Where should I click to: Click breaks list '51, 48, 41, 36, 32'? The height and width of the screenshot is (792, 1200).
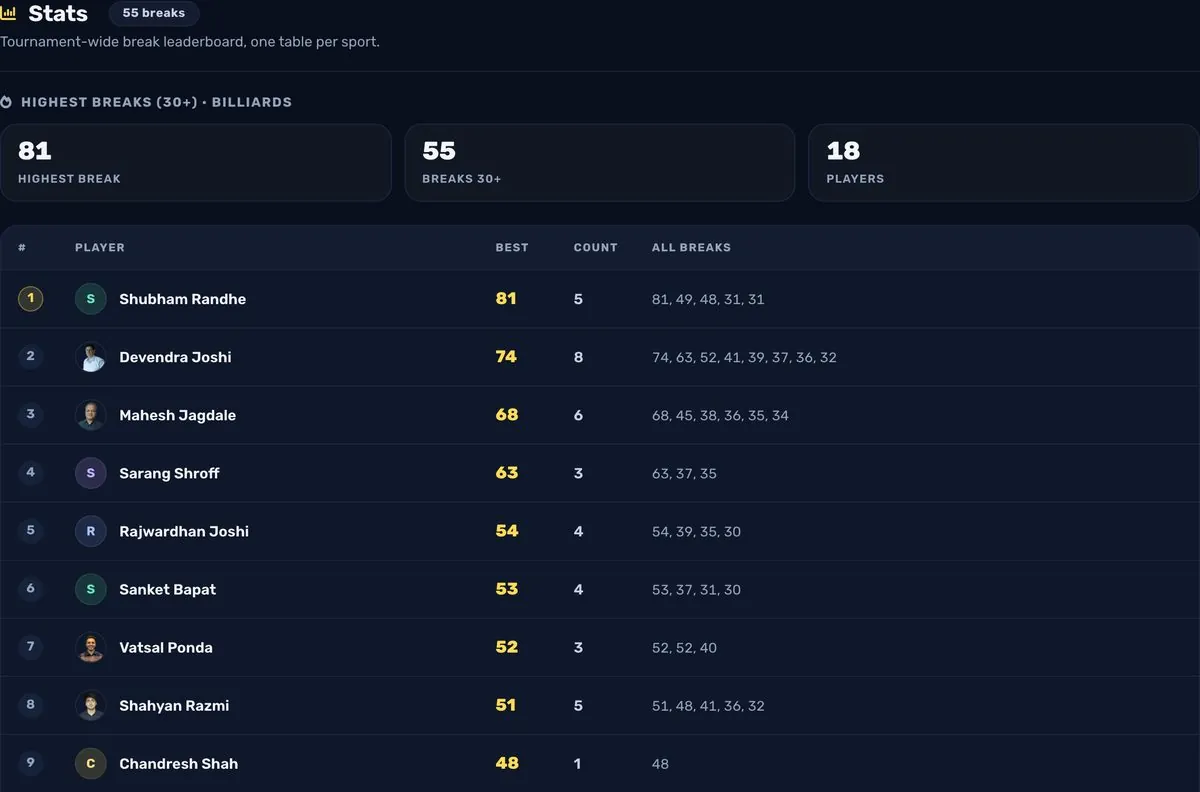coord(708,705)
